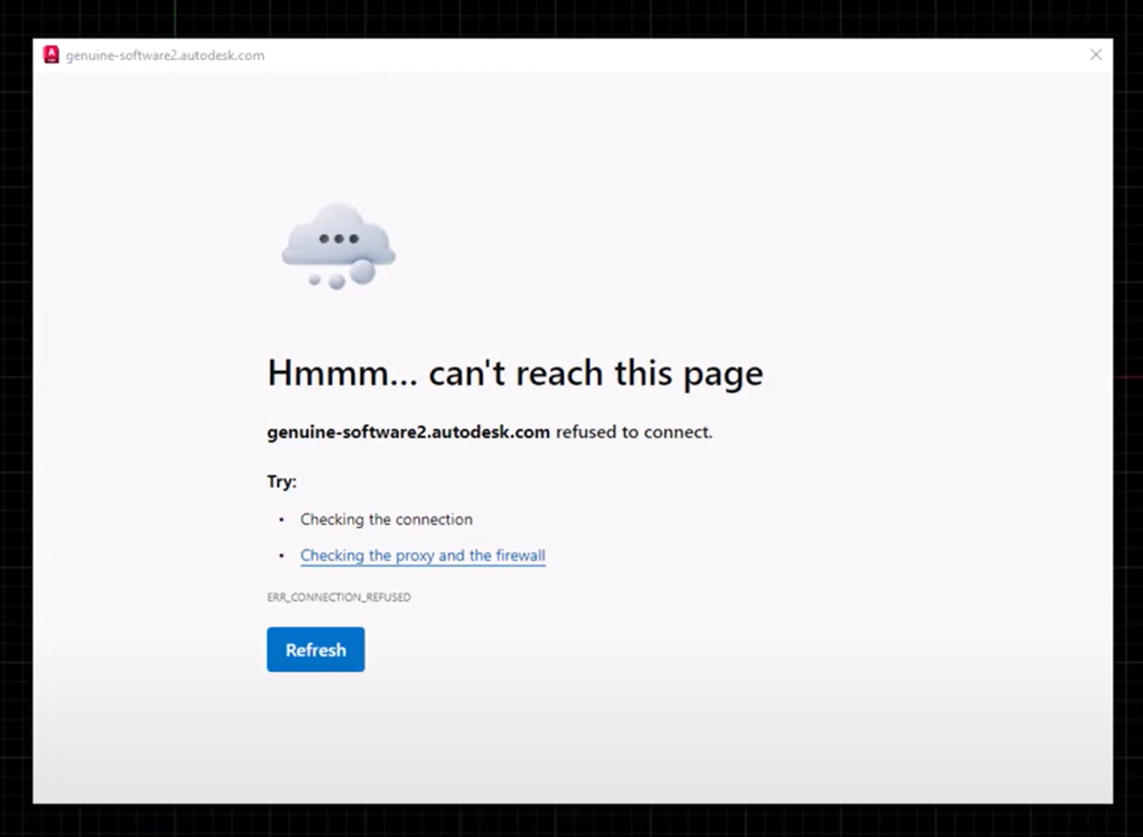Open 'Checking the proxy and the firewall' link
Image resolution: width=1143 pixels, height=837 pixels.
click(x=423, y=556)
